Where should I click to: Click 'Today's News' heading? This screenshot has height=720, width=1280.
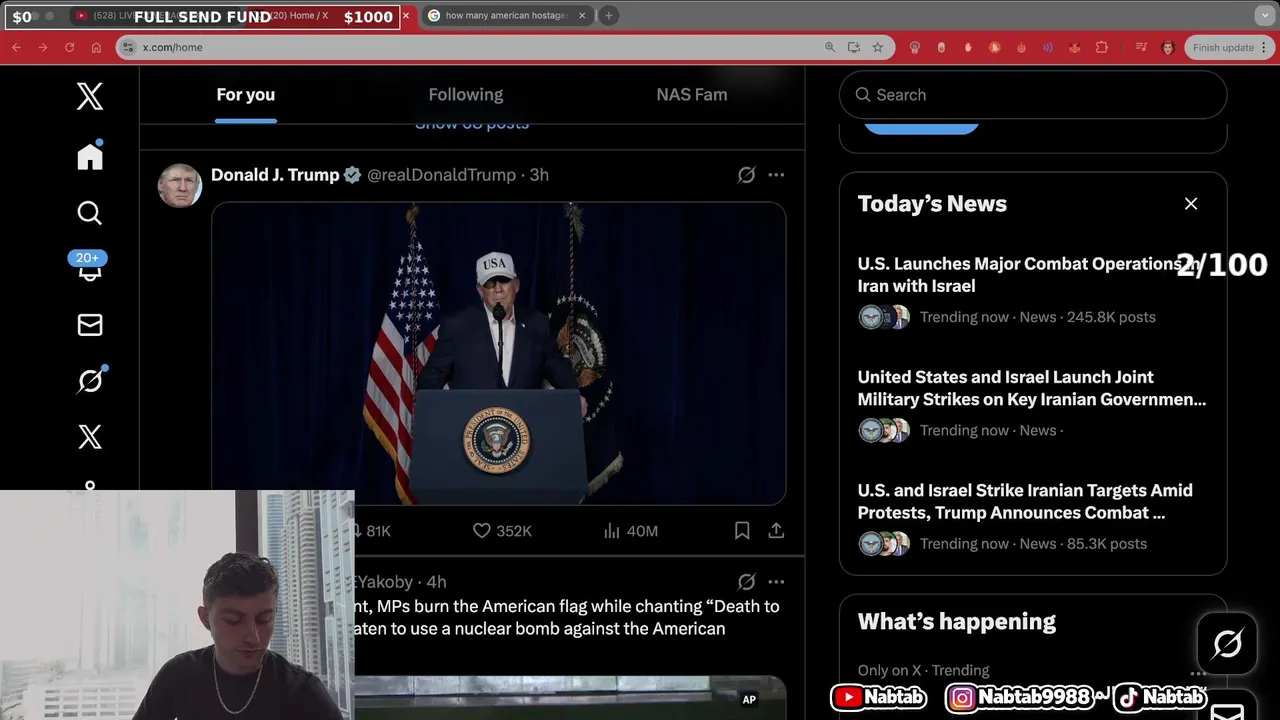932,204
